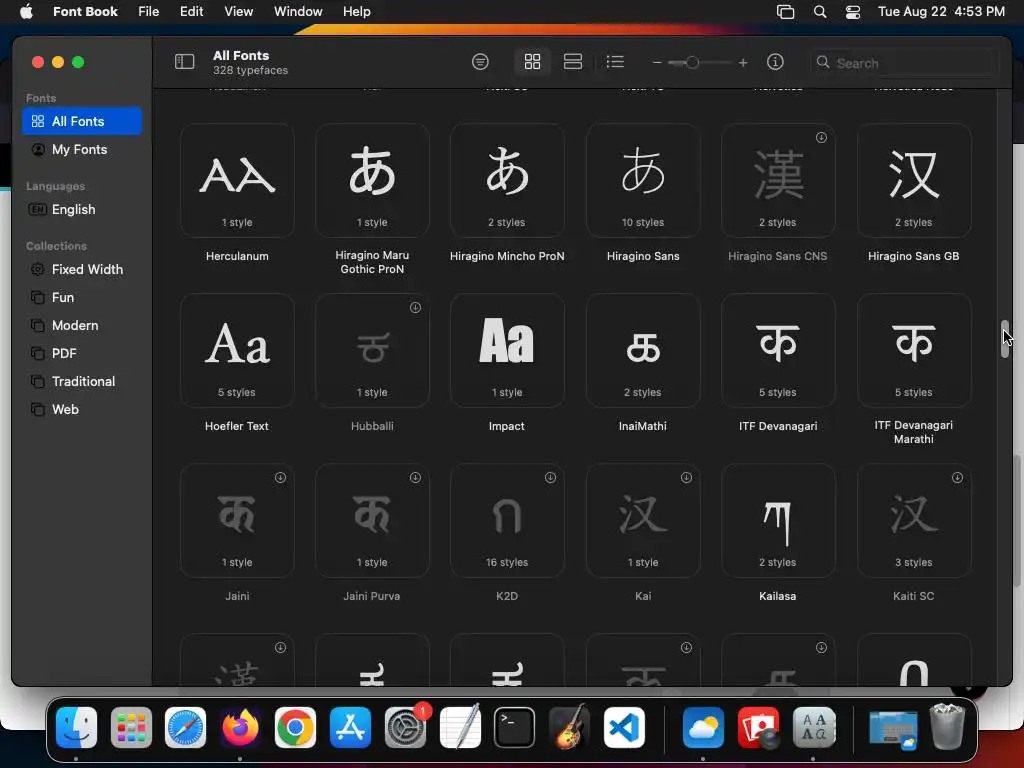
Task: Download the K2D font
Action: (551, 478)
